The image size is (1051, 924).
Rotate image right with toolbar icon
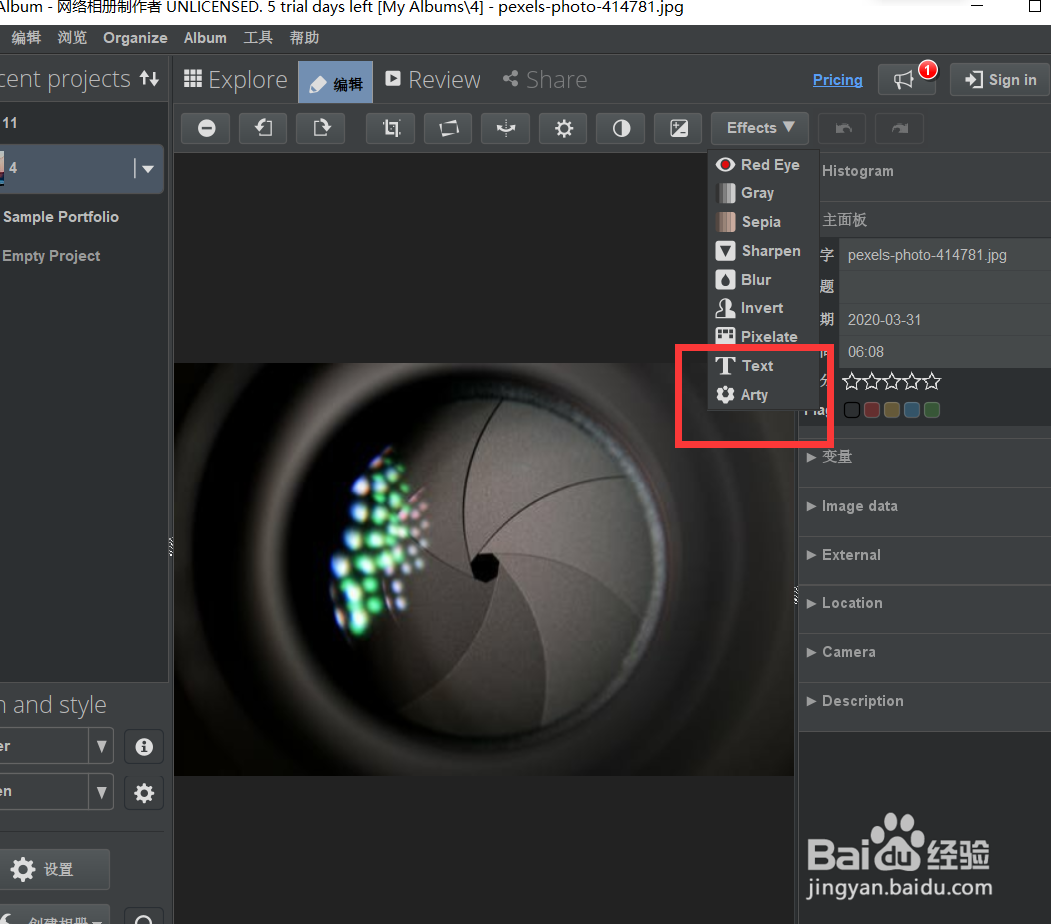click(321, 128)
